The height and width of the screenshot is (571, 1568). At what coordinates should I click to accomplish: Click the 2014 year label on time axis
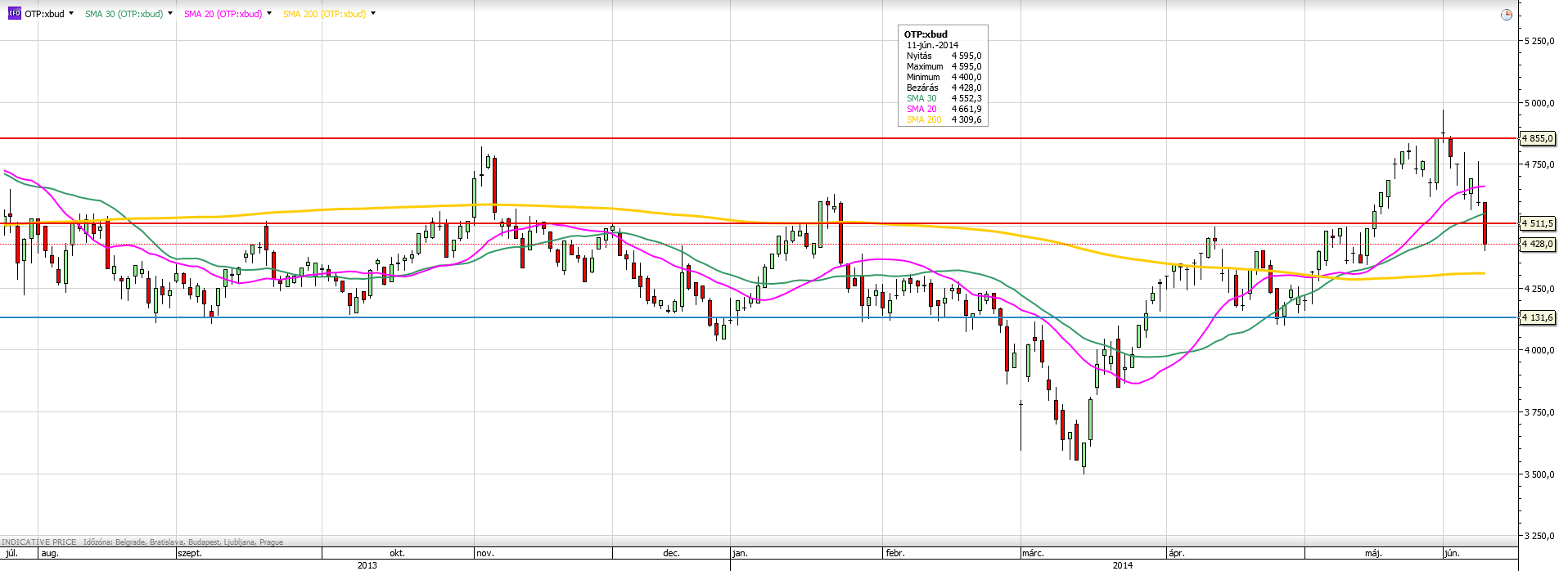1123,565
